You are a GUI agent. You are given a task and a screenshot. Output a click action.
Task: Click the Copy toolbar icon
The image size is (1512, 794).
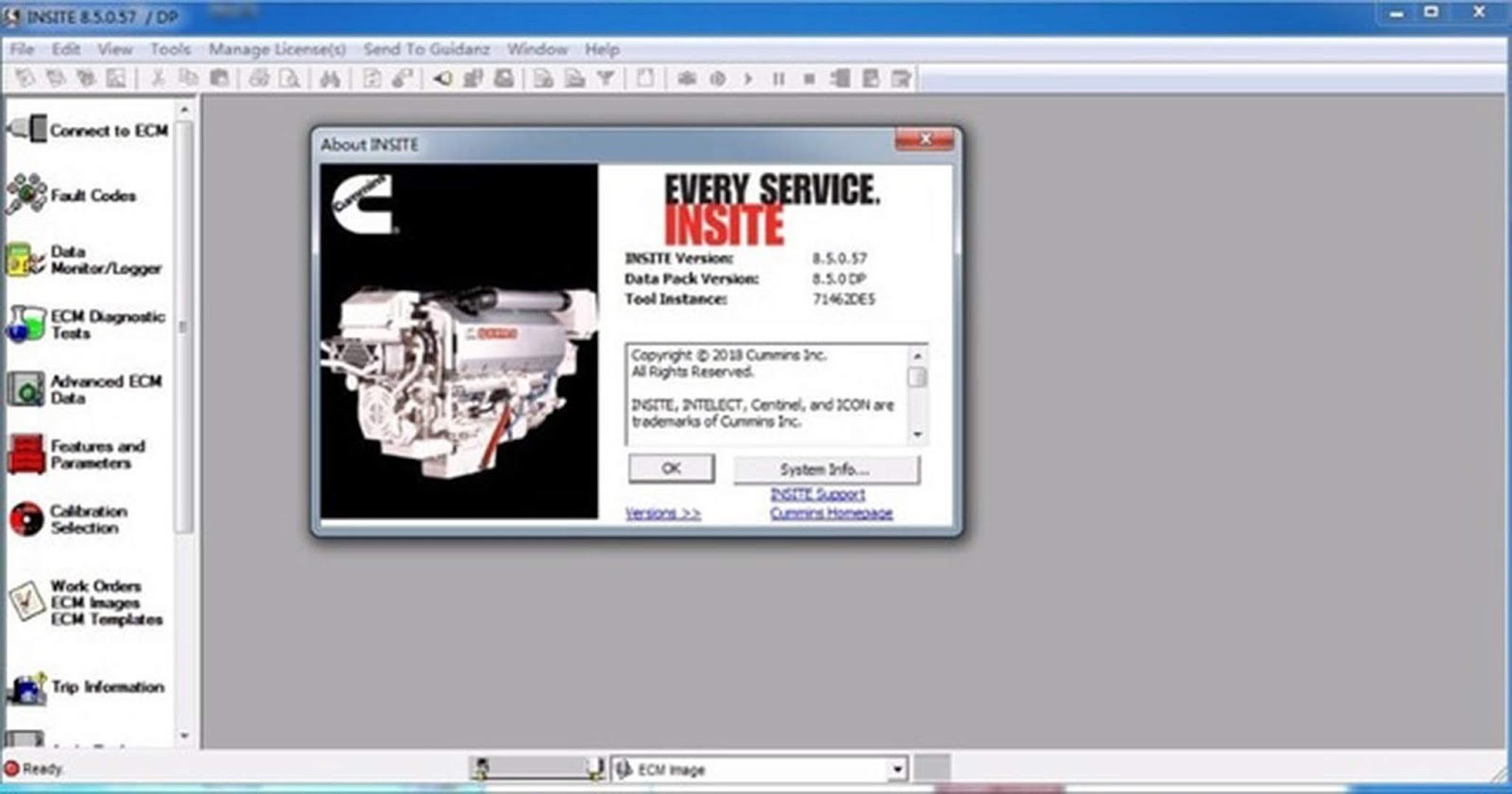tap(189, 78)
